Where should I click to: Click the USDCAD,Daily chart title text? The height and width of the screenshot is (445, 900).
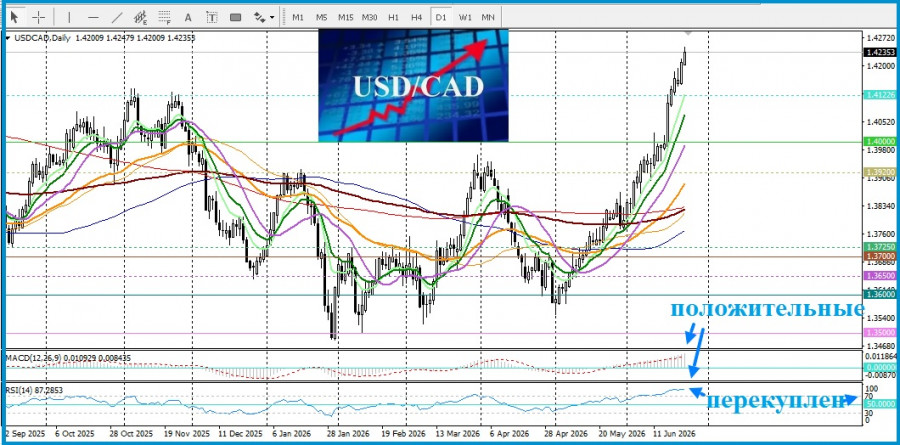[x=42, y=38]
